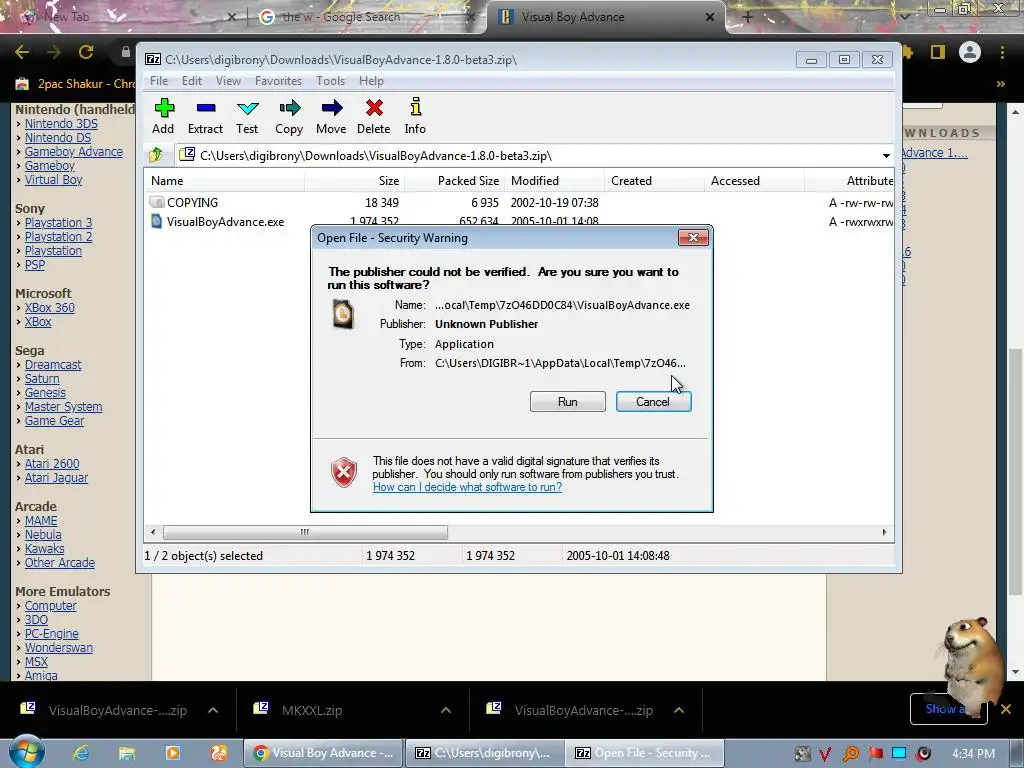The image size is (1024, 768).
Task: Close the Open File Security Warning dialog
Action: [693, 238]
